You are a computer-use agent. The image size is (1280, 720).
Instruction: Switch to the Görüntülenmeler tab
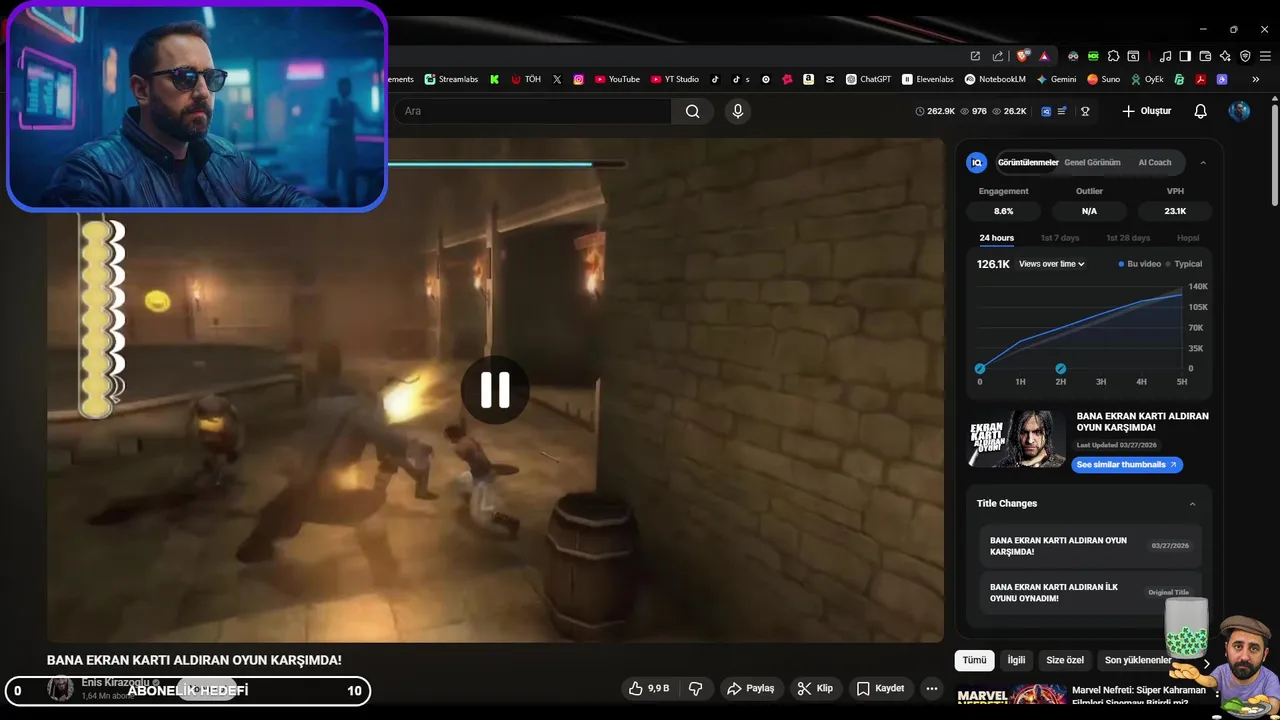coord(1028,162)
